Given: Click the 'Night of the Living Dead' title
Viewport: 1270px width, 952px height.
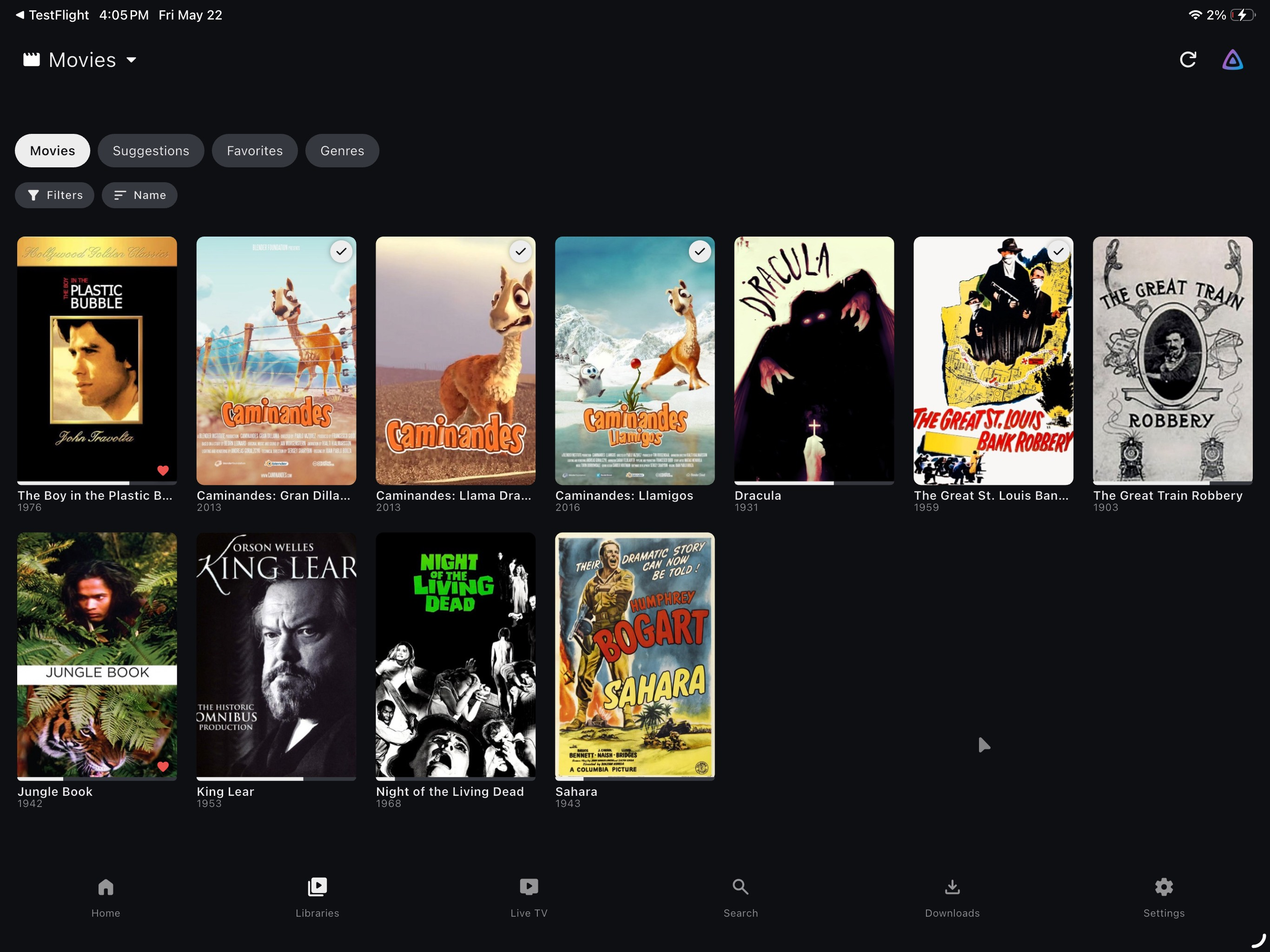Looking at the screenshot, I should click(450, 791).
